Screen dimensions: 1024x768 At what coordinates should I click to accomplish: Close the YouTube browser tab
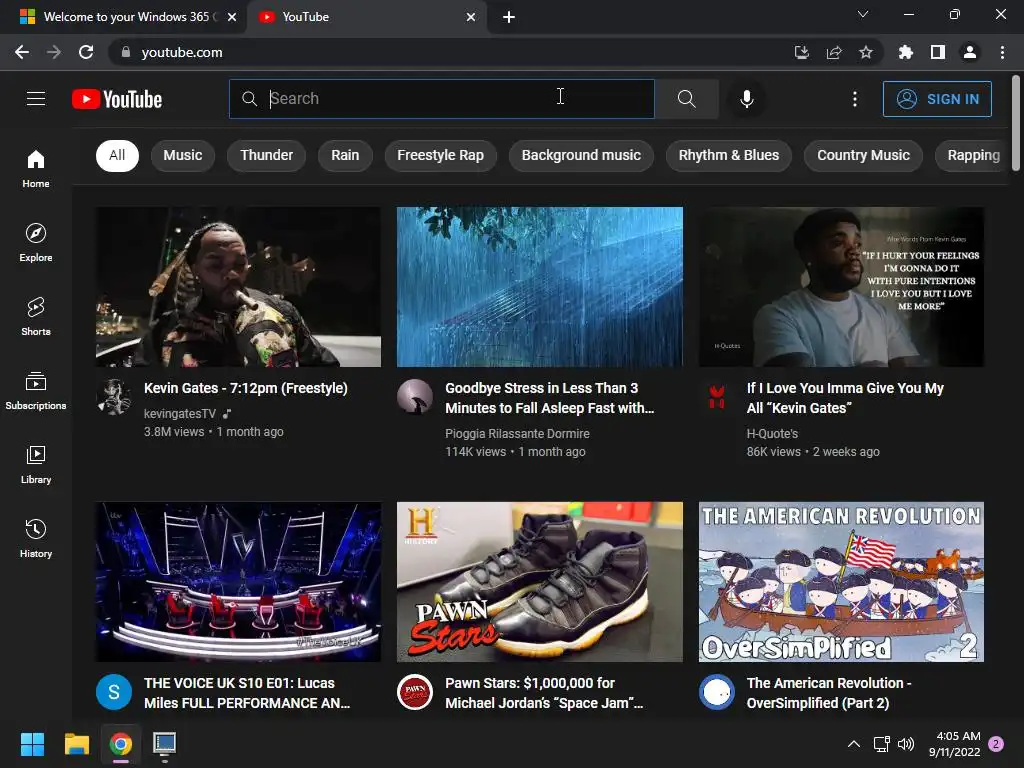point(471,17)
